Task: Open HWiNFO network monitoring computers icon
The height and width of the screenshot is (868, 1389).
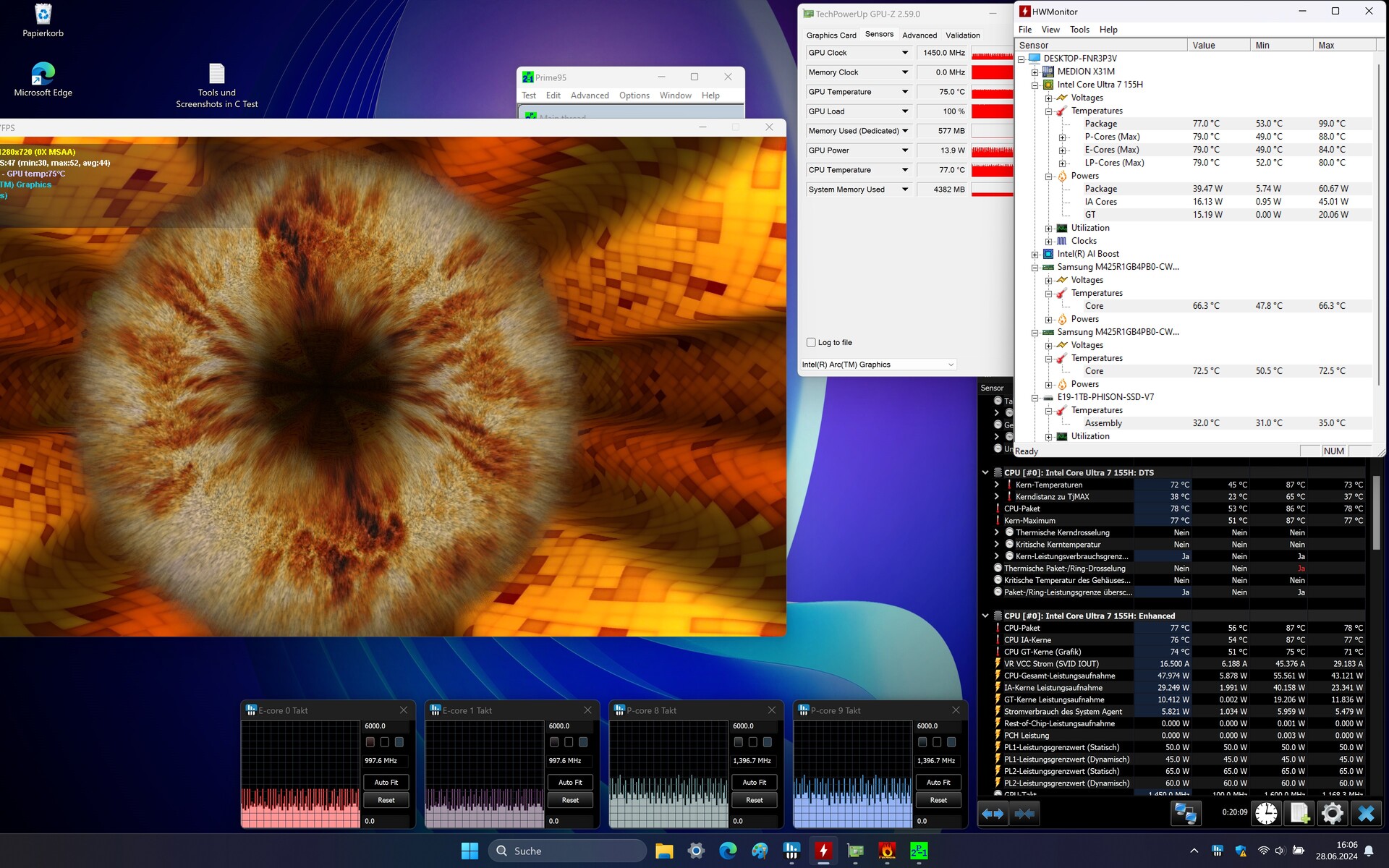Action: (x=1185, y=814)
